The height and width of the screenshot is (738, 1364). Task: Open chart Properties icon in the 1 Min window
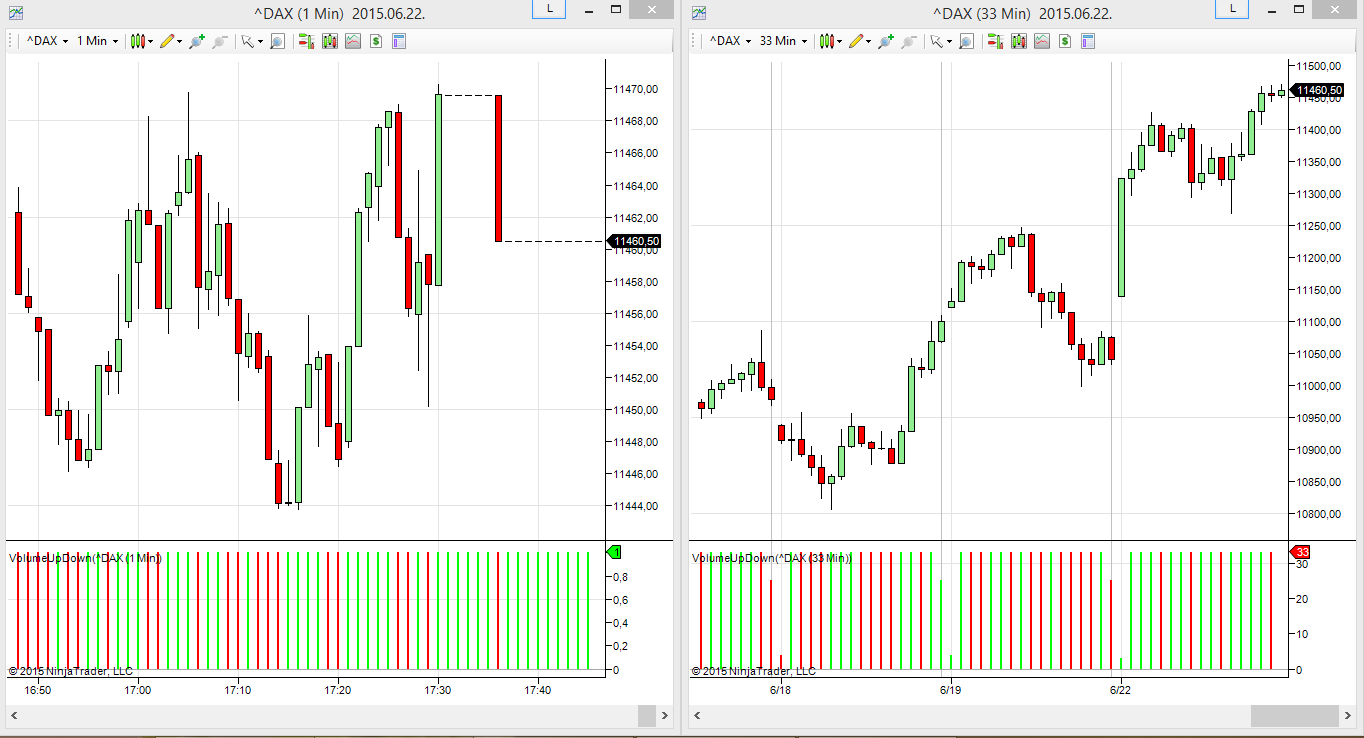coord(399,41)
